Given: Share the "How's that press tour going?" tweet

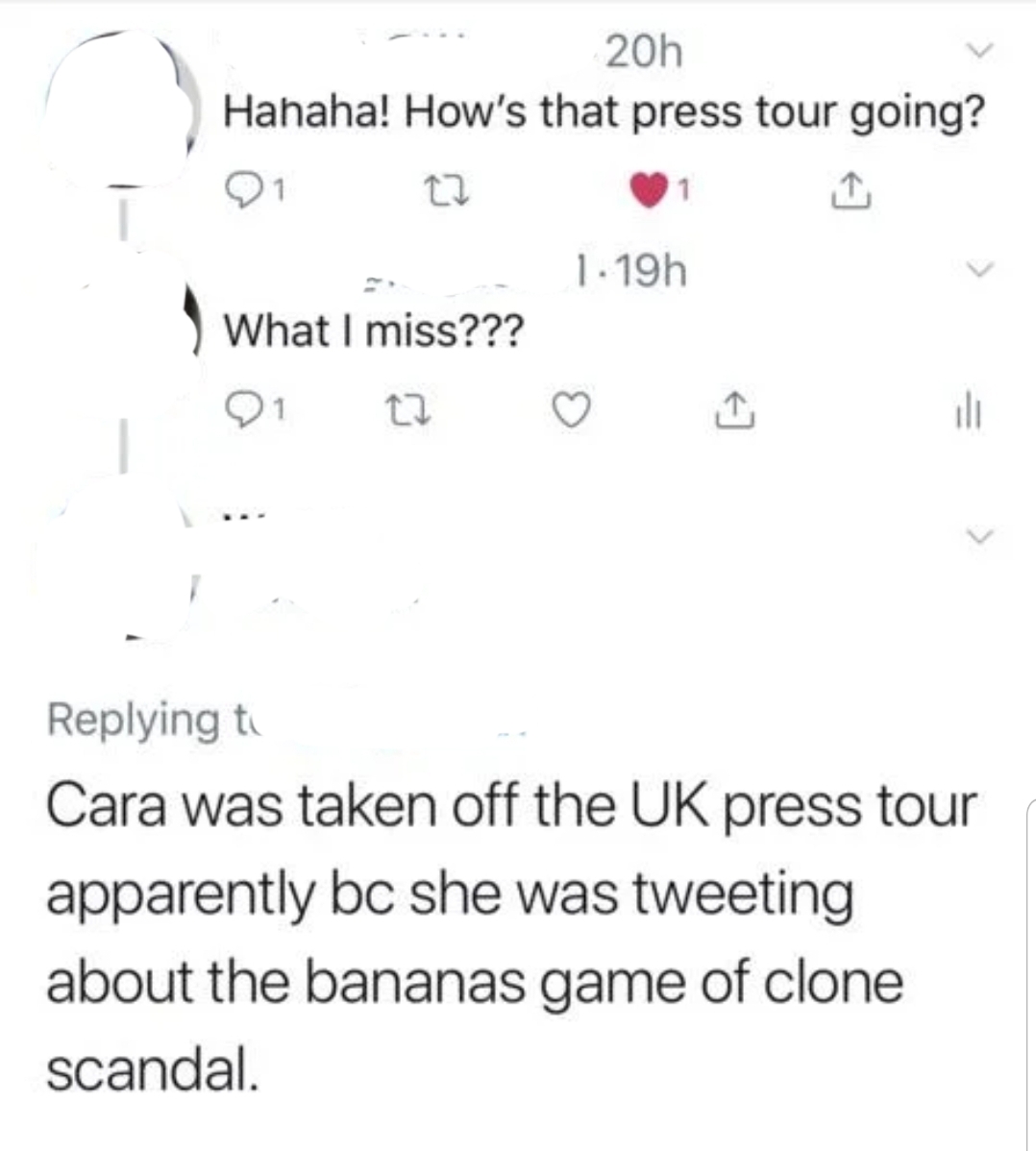Looking at the screenshot, I should coord(851,191).
